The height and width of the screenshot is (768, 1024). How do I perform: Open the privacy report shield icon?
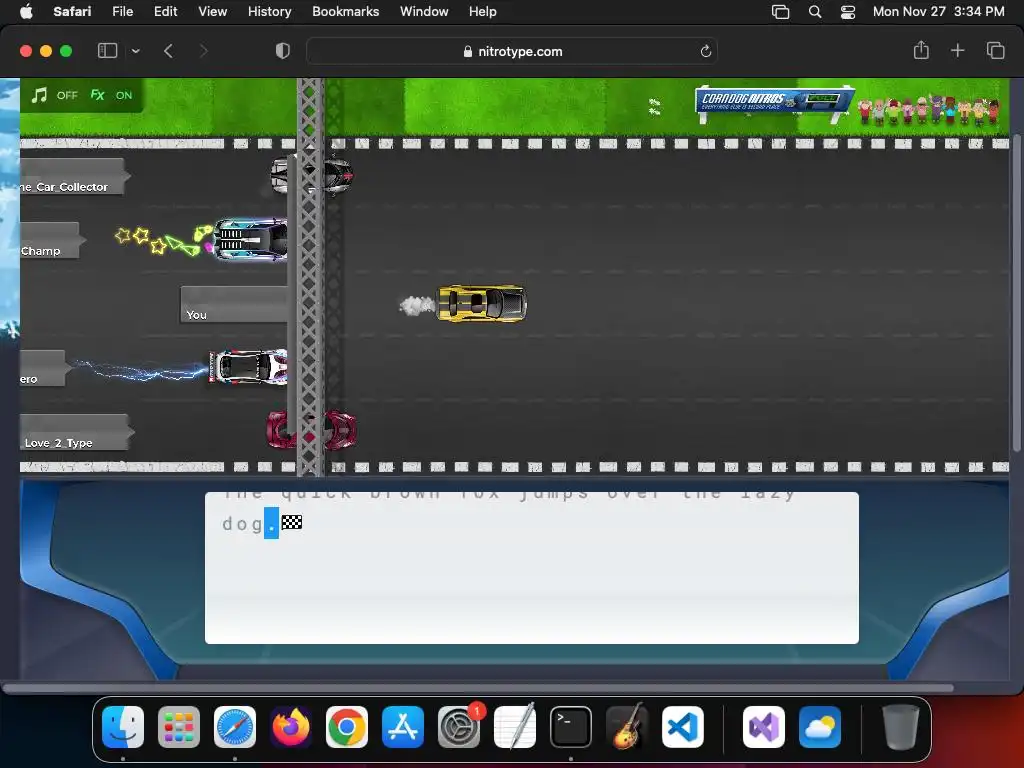282,51
